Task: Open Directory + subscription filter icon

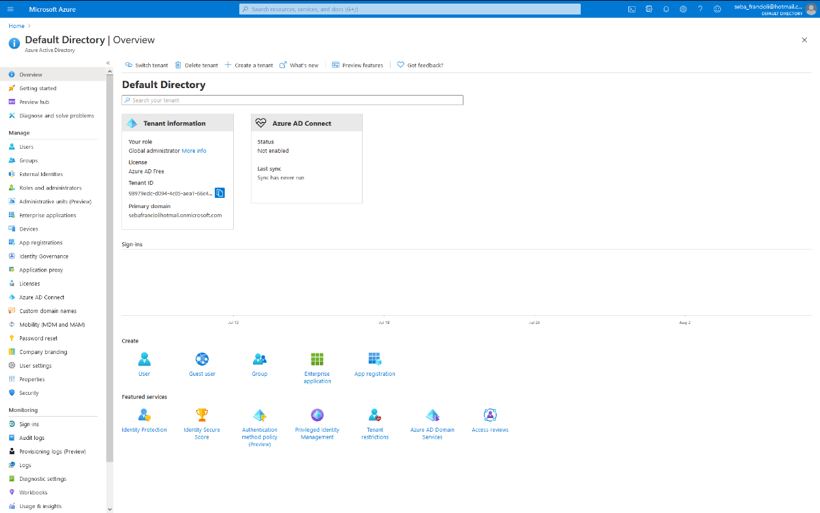Action: coord(649,9)
